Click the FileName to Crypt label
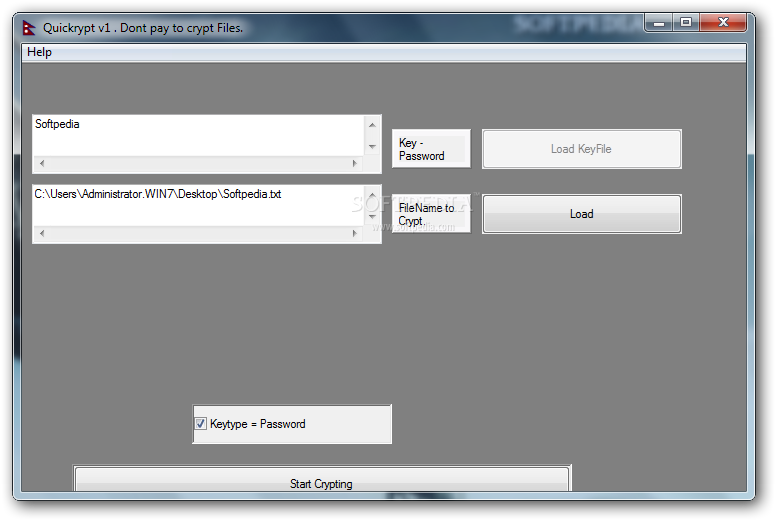The height and width of the screenshot is (521, 776). 431,214
